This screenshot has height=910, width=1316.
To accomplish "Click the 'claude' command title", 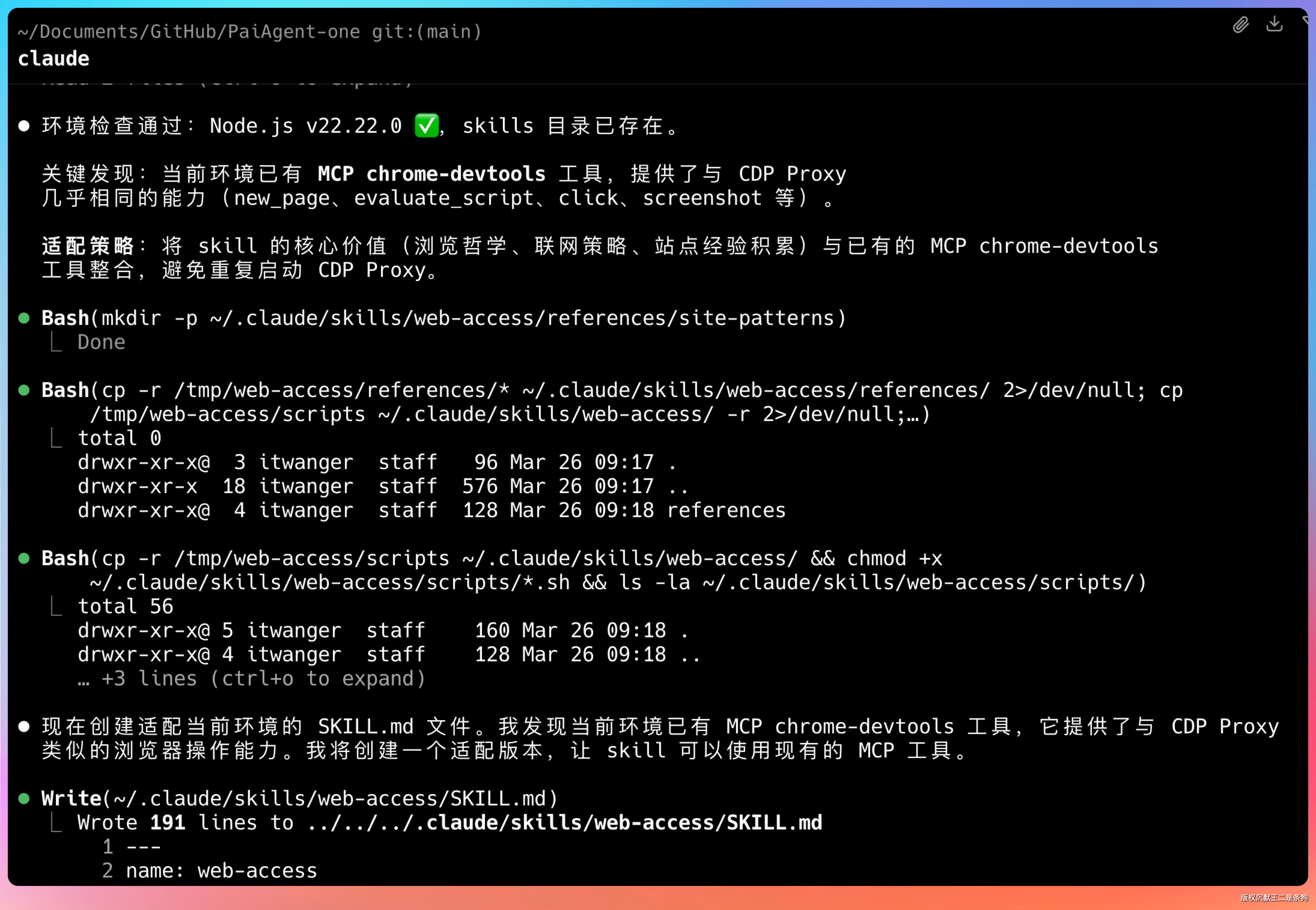I will (54, 59).
